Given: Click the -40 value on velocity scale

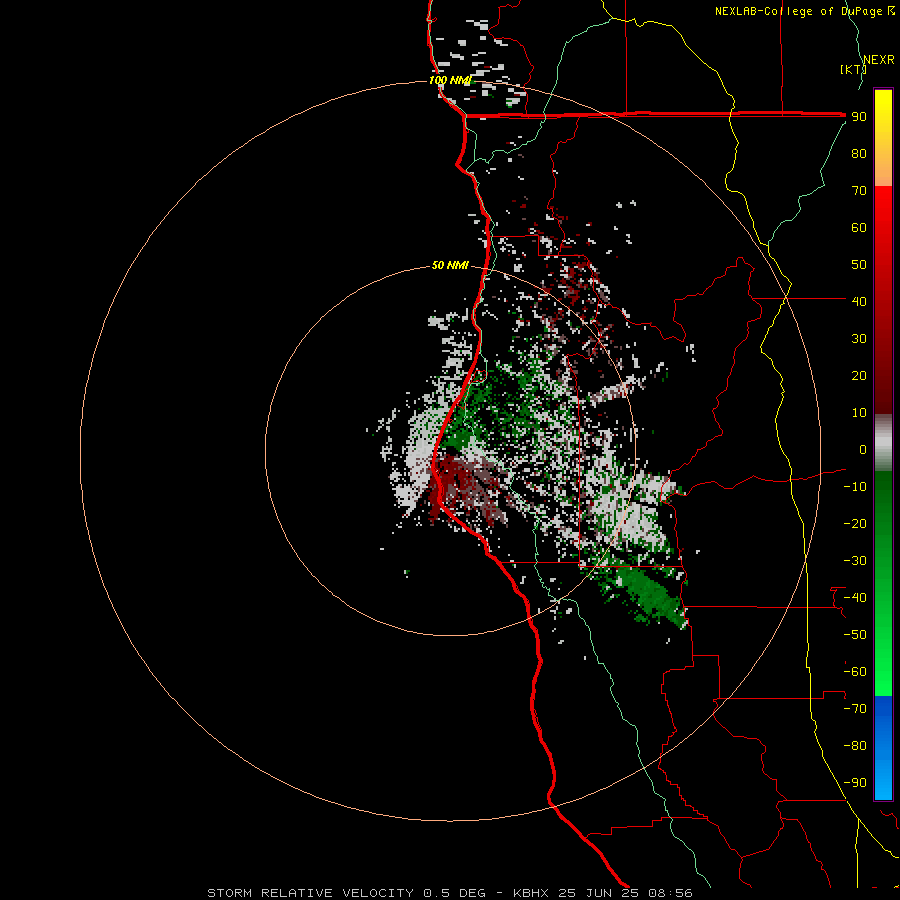Looking at the screenshot, I should tap(855, 598).
